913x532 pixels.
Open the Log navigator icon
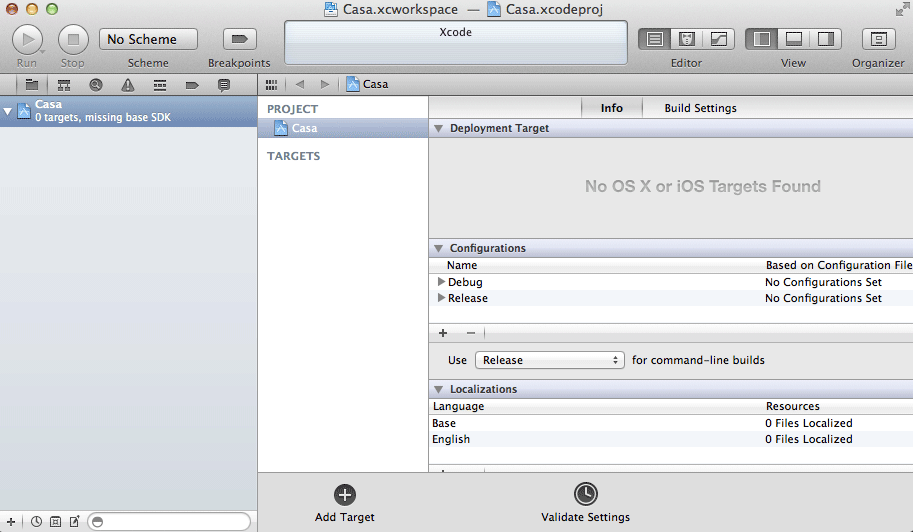click(224, 86)
